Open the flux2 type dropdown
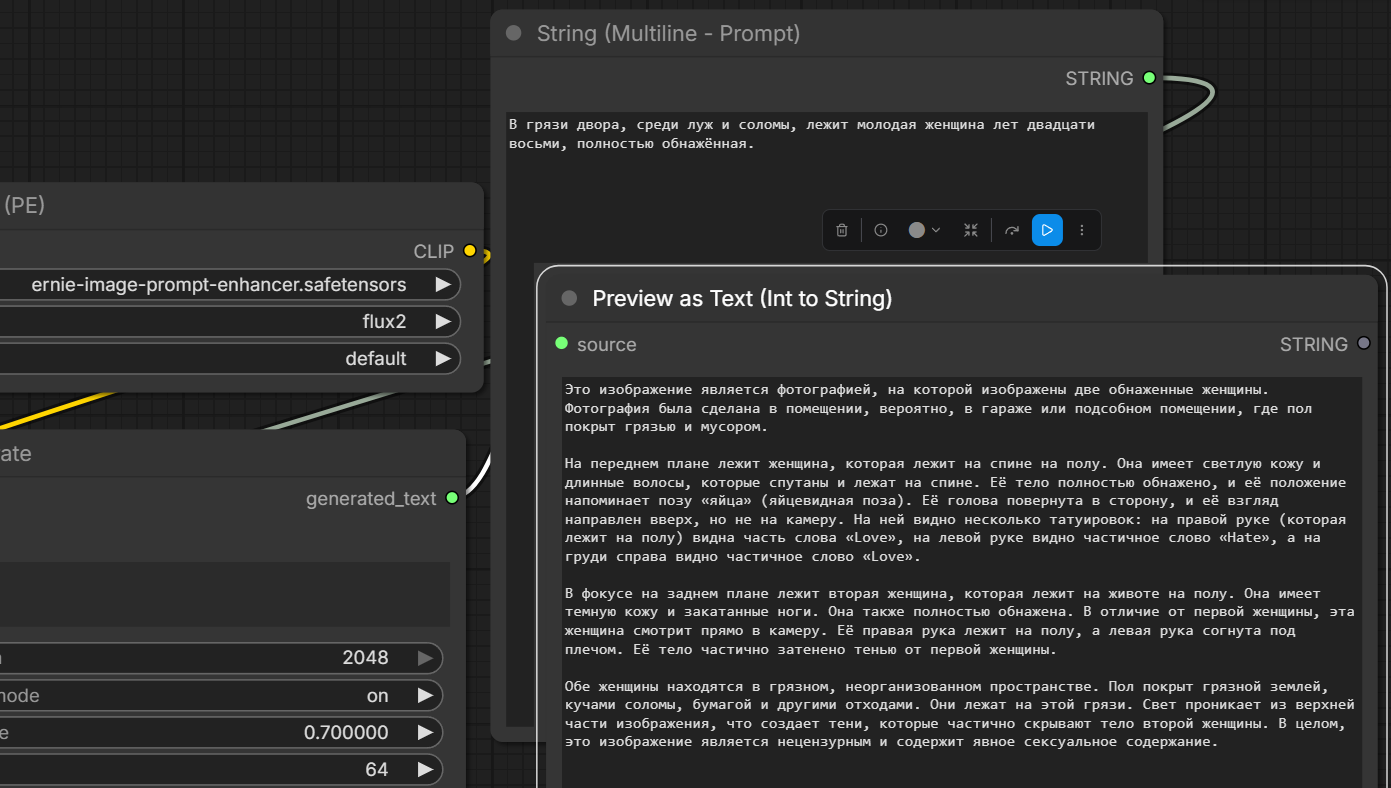 click(230, 322)
